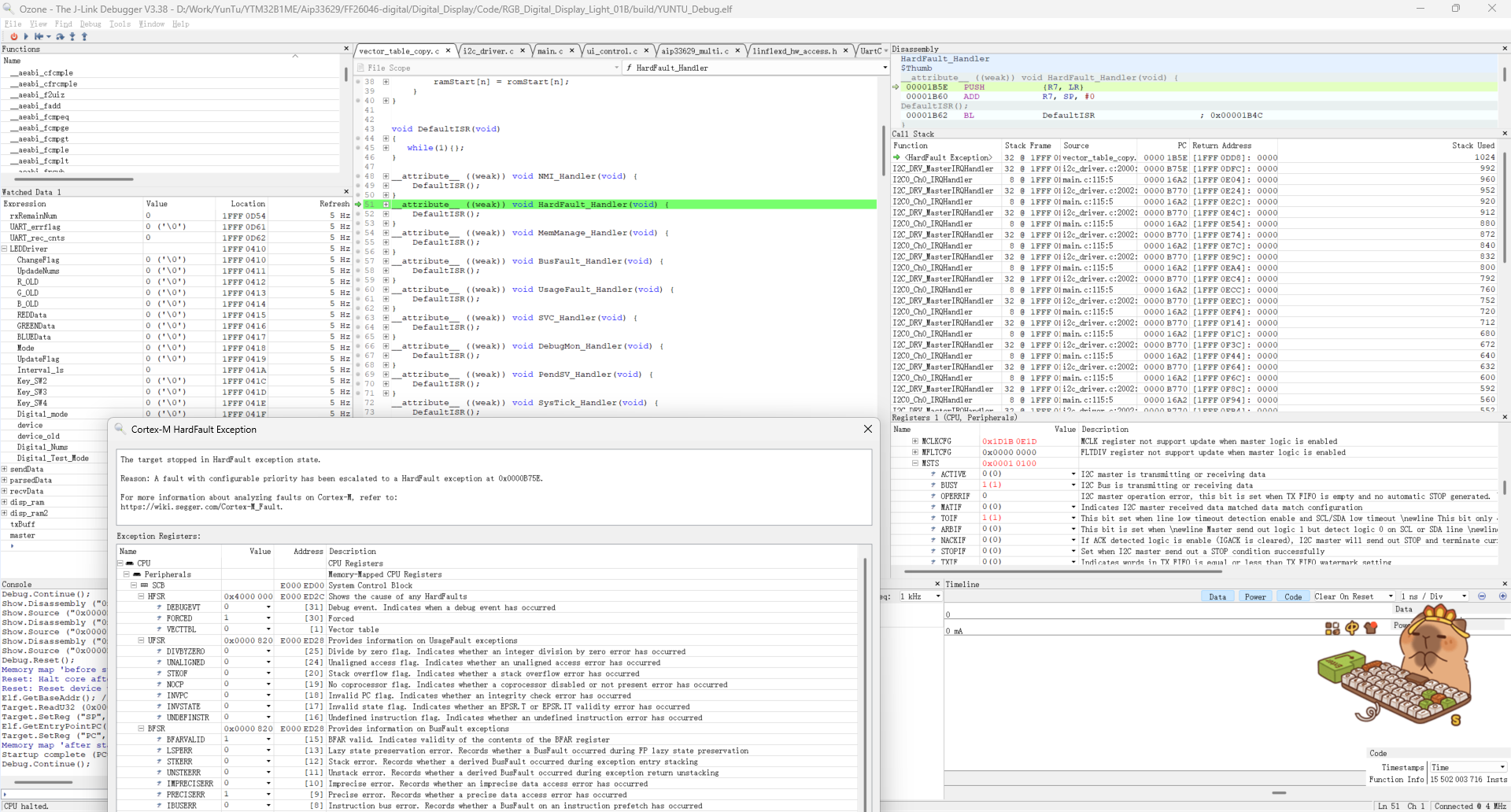Zoom out the Timeline with minus icon

click(x=1482, y=596)
